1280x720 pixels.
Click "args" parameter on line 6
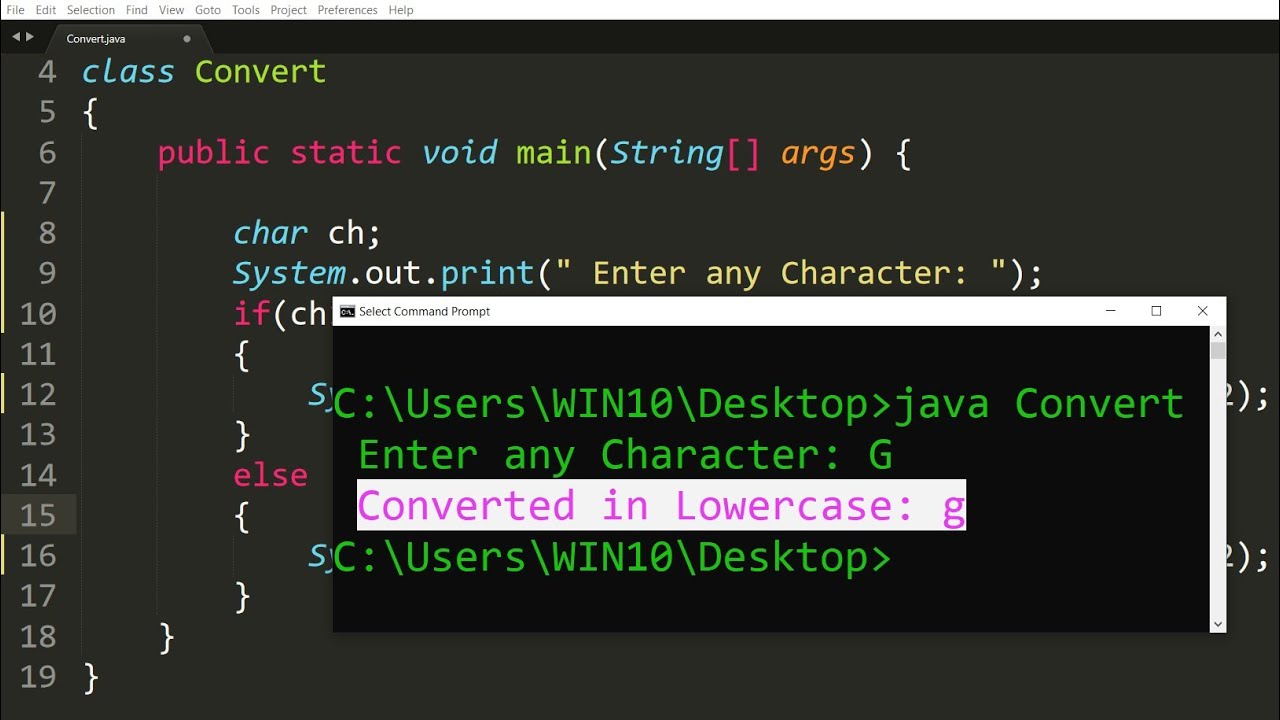pos(818,154)
